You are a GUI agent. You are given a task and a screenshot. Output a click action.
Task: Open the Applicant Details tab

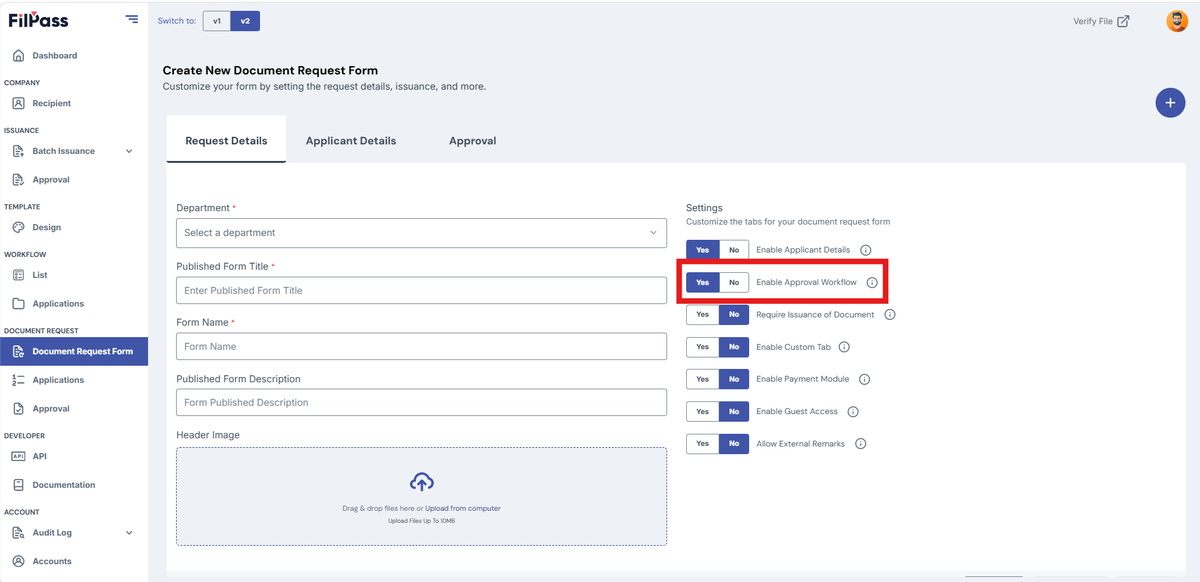point(351,140)
